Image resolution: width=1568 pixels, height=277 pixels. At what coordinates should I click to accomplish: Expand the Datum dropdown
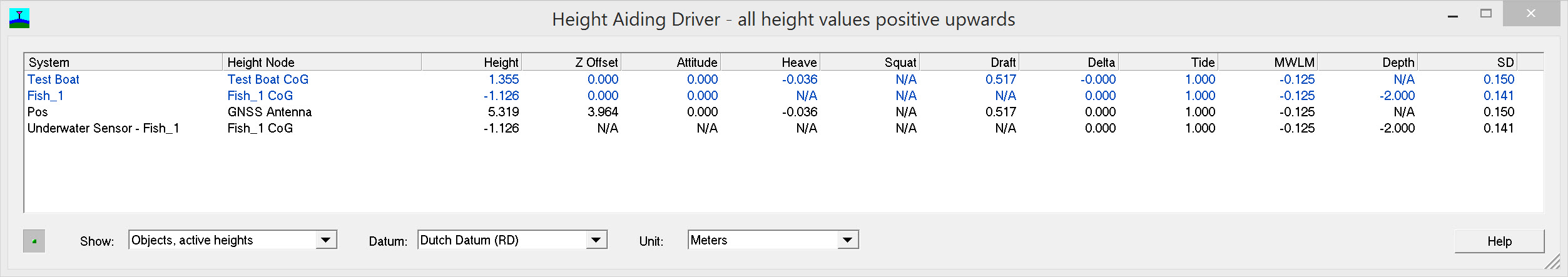[x=596, y=240]
